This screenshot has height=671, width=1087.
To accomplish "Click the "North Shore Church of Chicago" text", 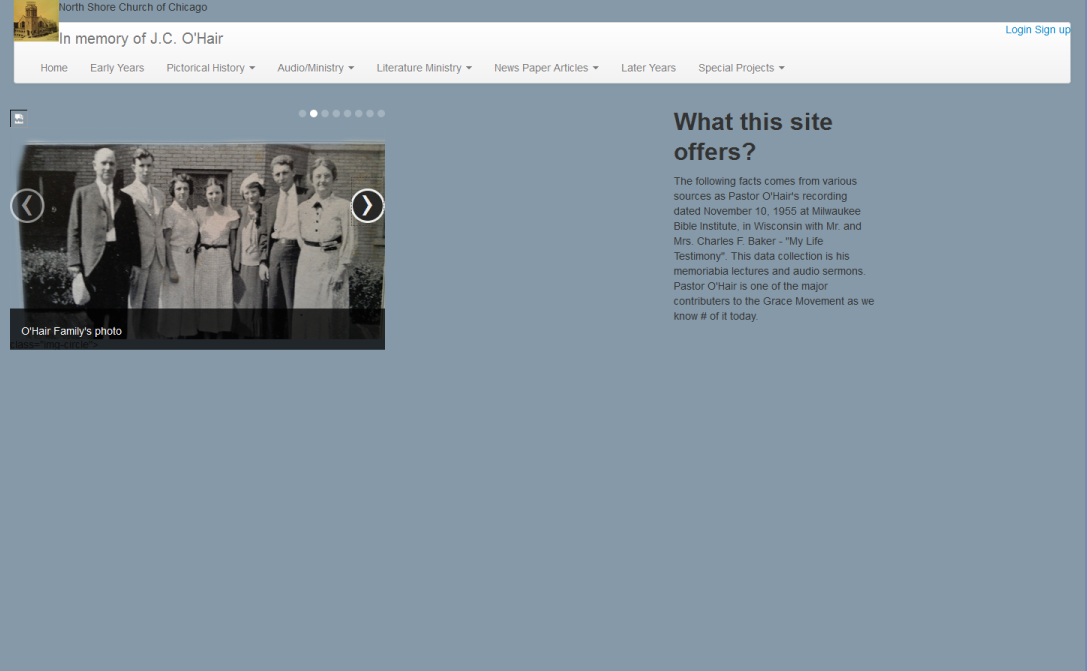I will coord(133,7).
